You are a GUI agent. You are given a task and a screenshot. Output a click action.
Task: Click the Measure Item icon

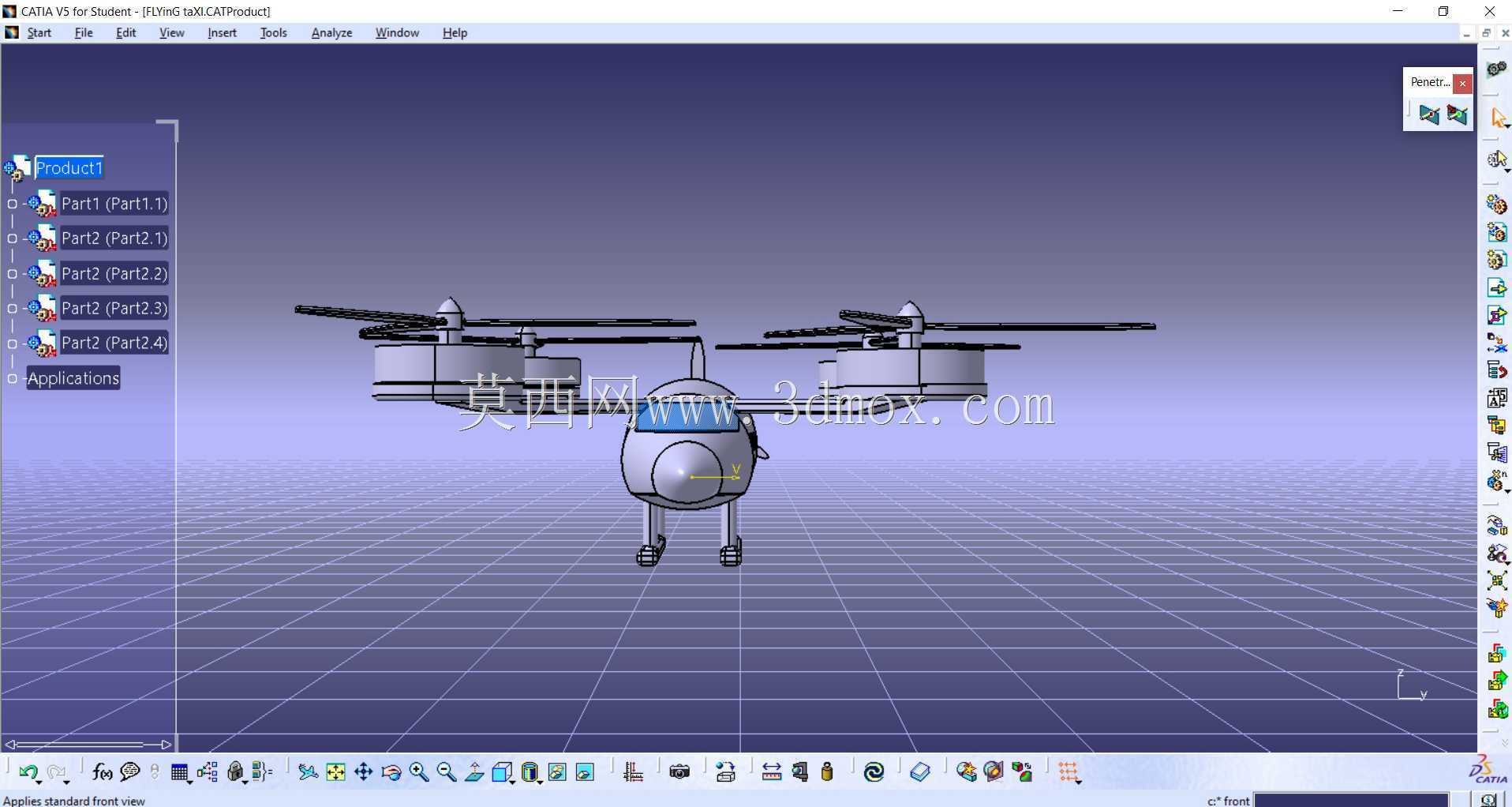click(799, 772)
